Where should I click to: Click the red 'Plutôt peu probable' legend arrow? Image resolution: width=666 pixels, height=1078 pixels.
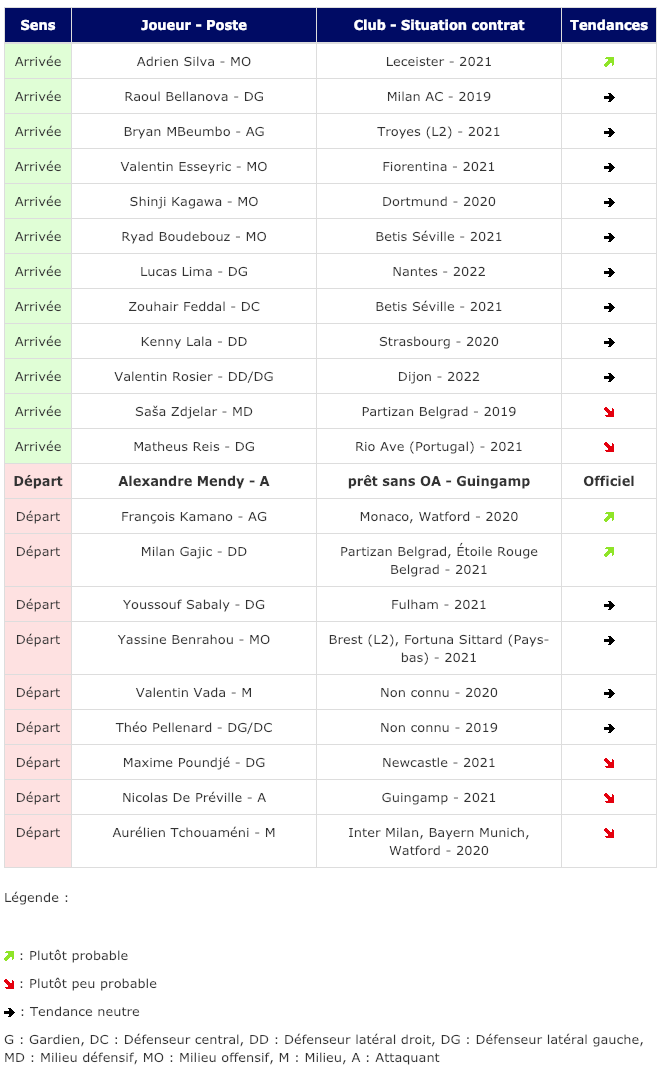[10, 984]
